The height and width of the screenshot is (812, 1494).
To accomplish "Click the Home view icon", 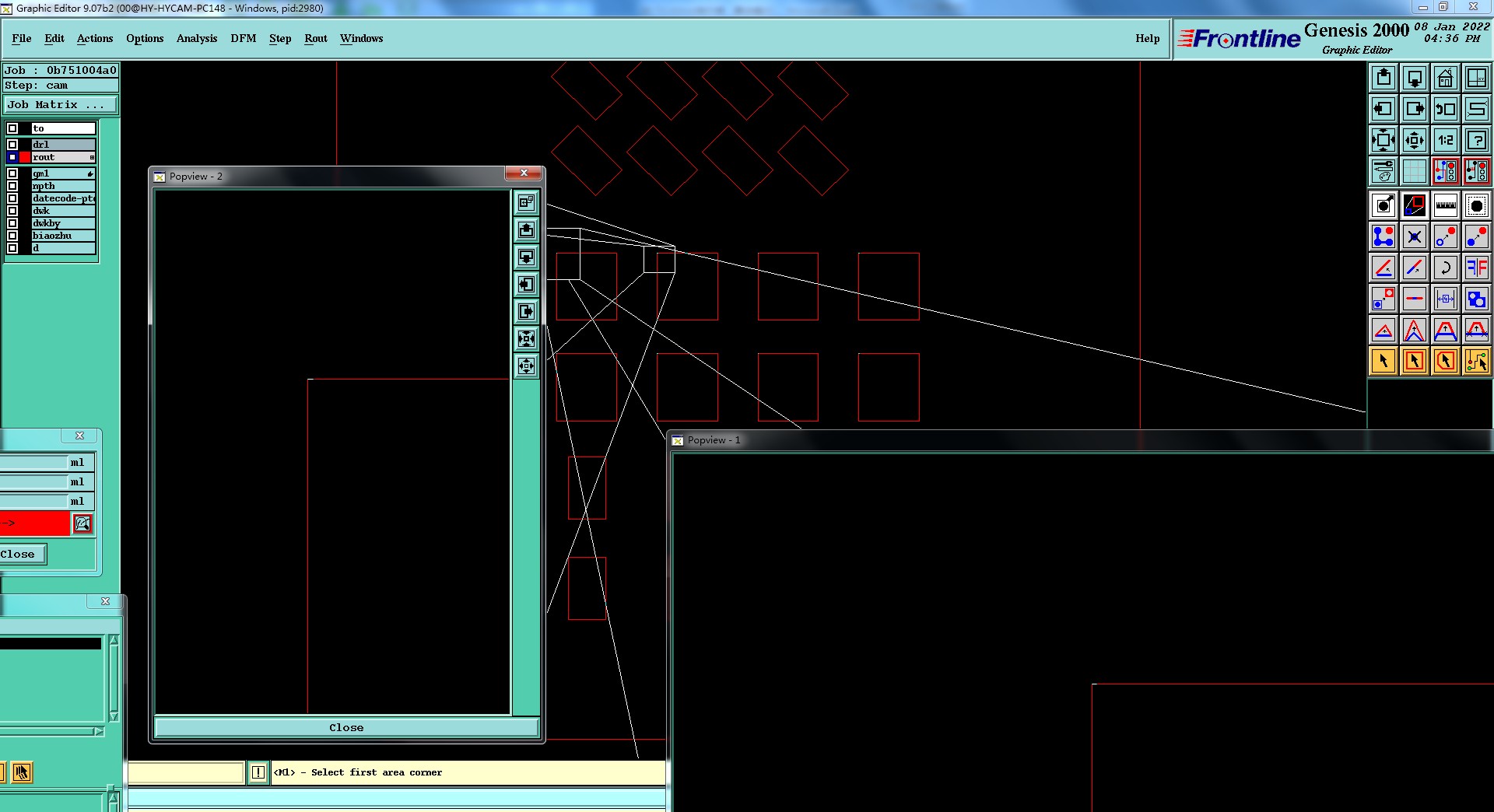I will pyautogui.click(x=1446, y=78).
